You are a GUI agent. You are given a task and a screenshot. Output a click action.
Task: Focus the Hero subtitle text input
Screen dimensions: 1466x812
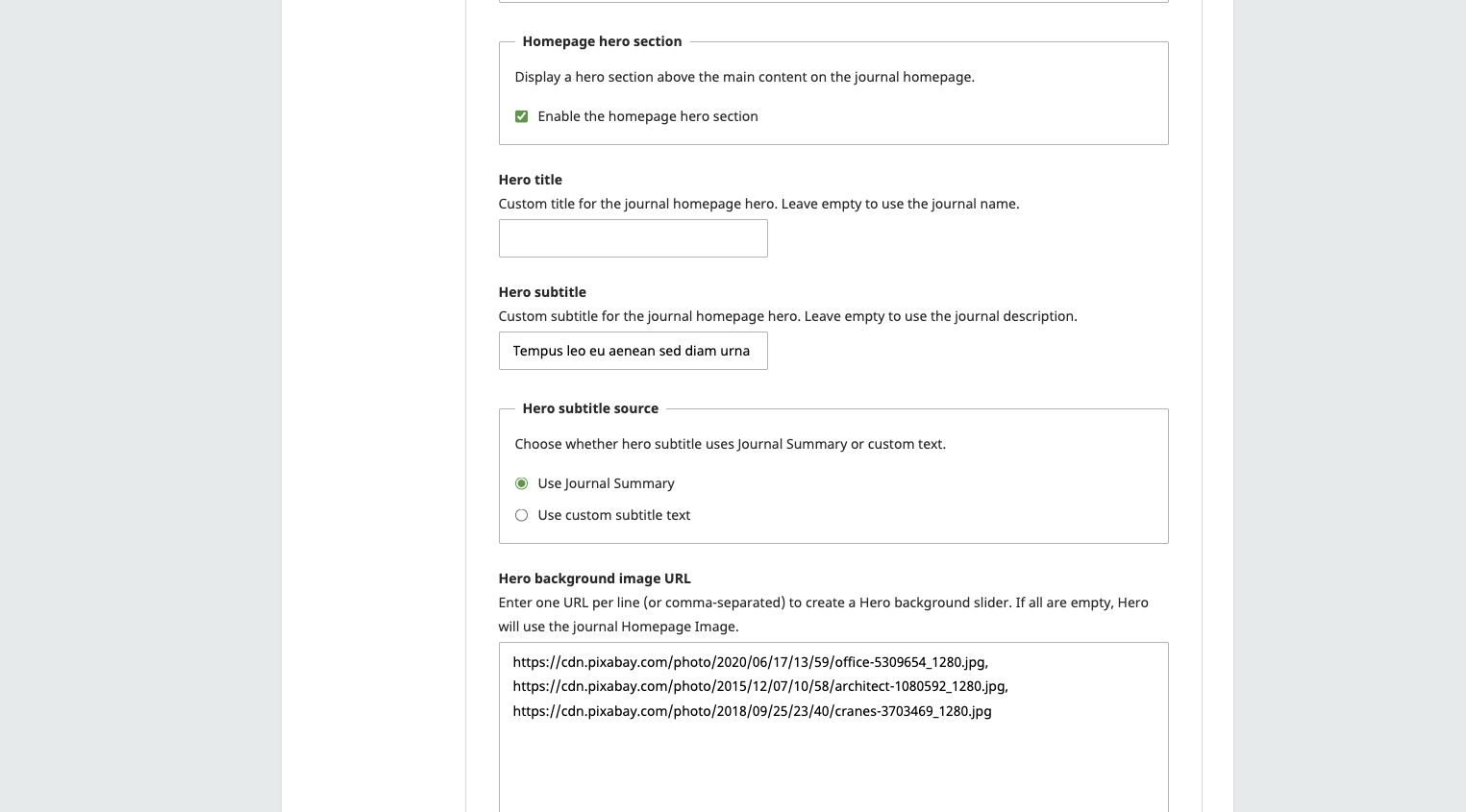pos(633,351)
